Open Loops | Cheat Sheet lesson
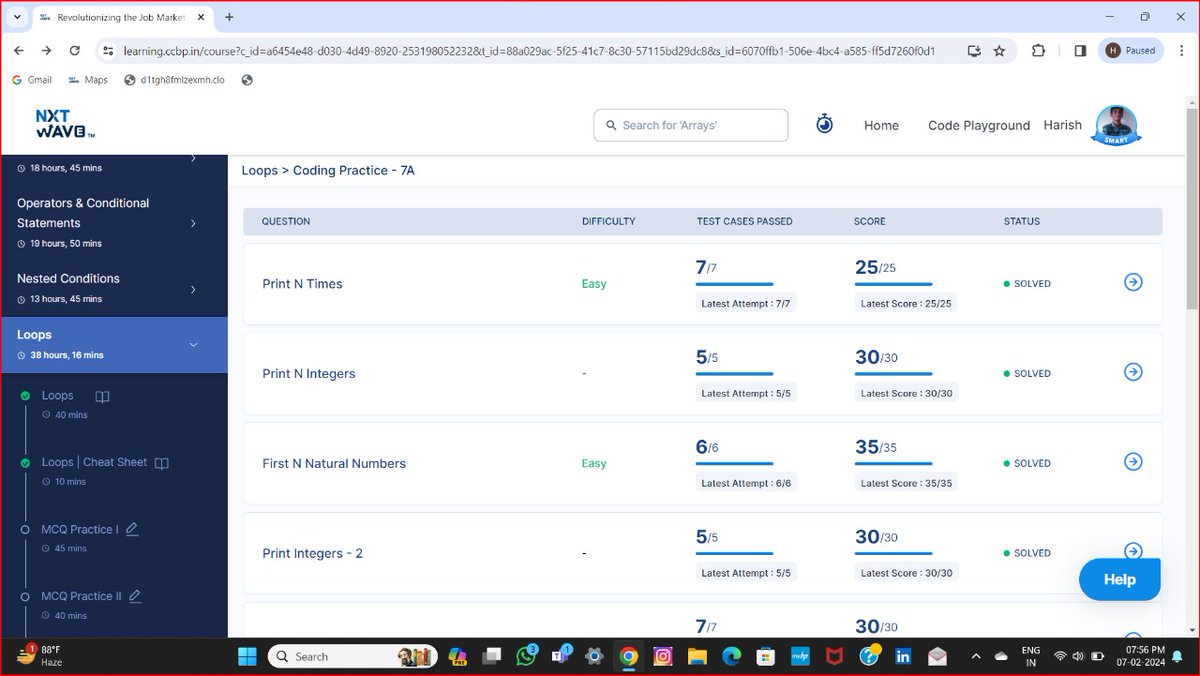The width and height of the screenshot is (1200, 676). (x=94, y=463)
